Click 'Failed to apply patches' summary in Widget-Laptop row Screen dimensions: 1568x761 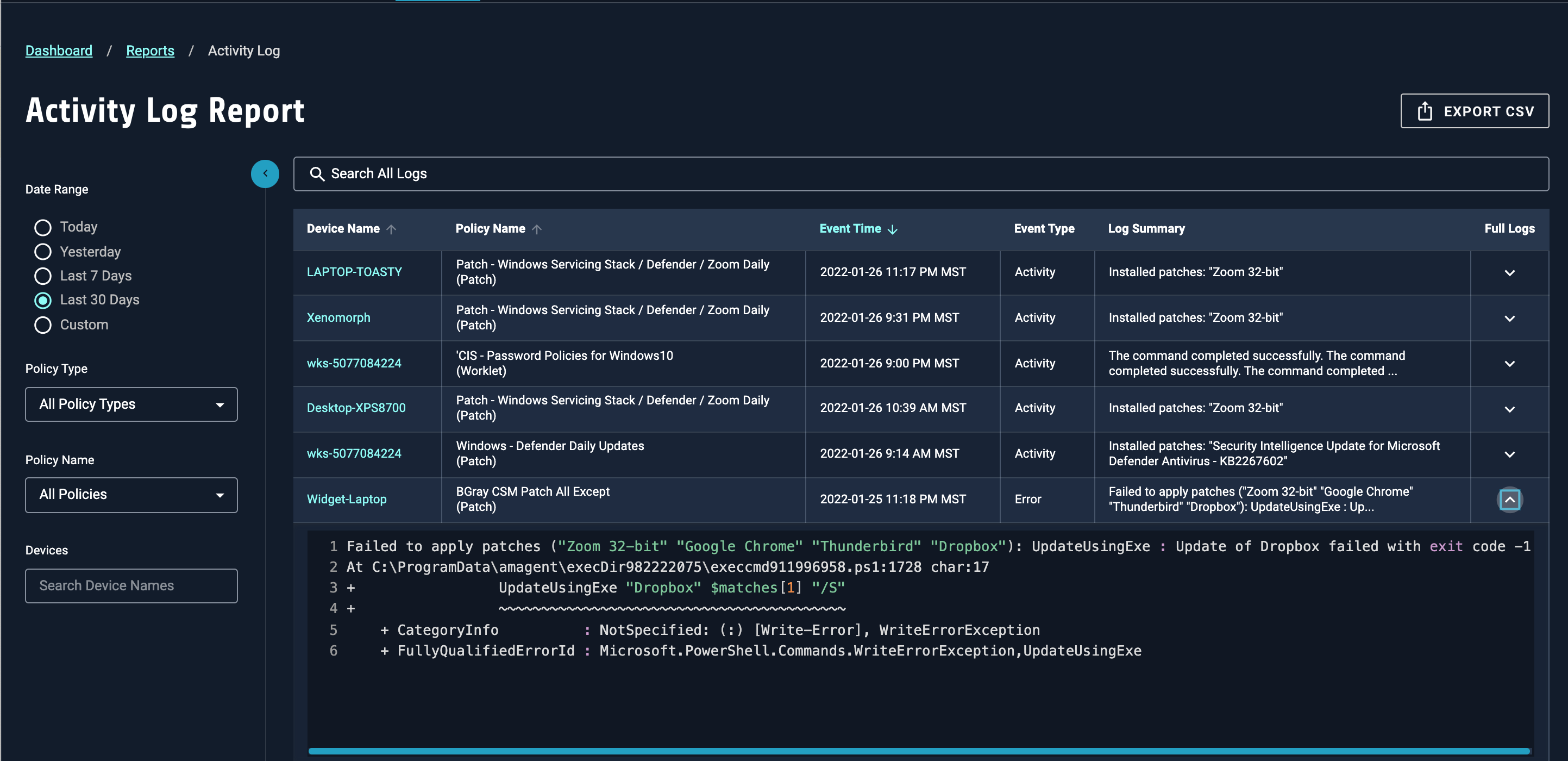1260,499
